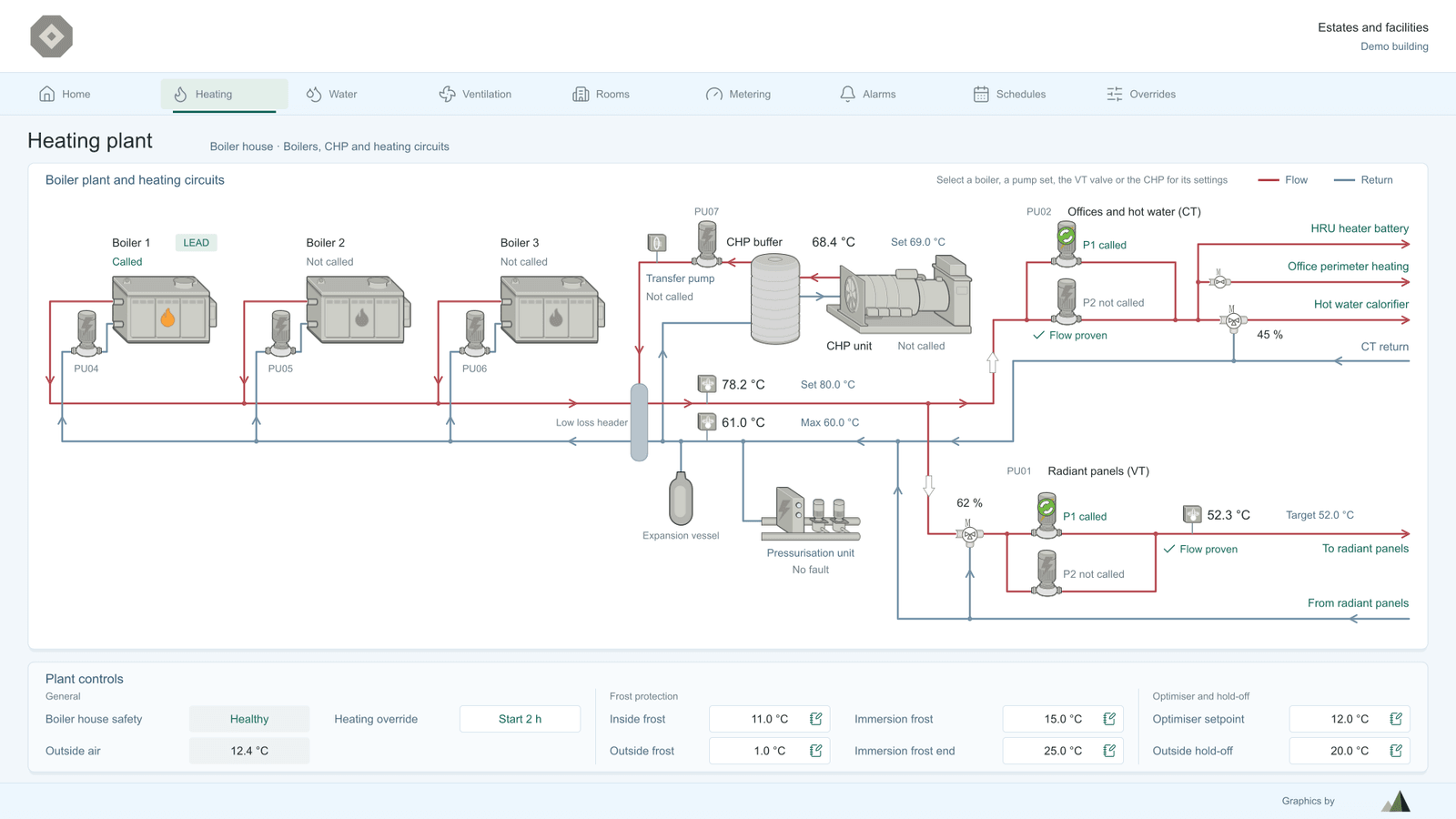1456x819 pixels.
Task: Click the Healthy boiler house safety status
Action: tap(249, 719)
